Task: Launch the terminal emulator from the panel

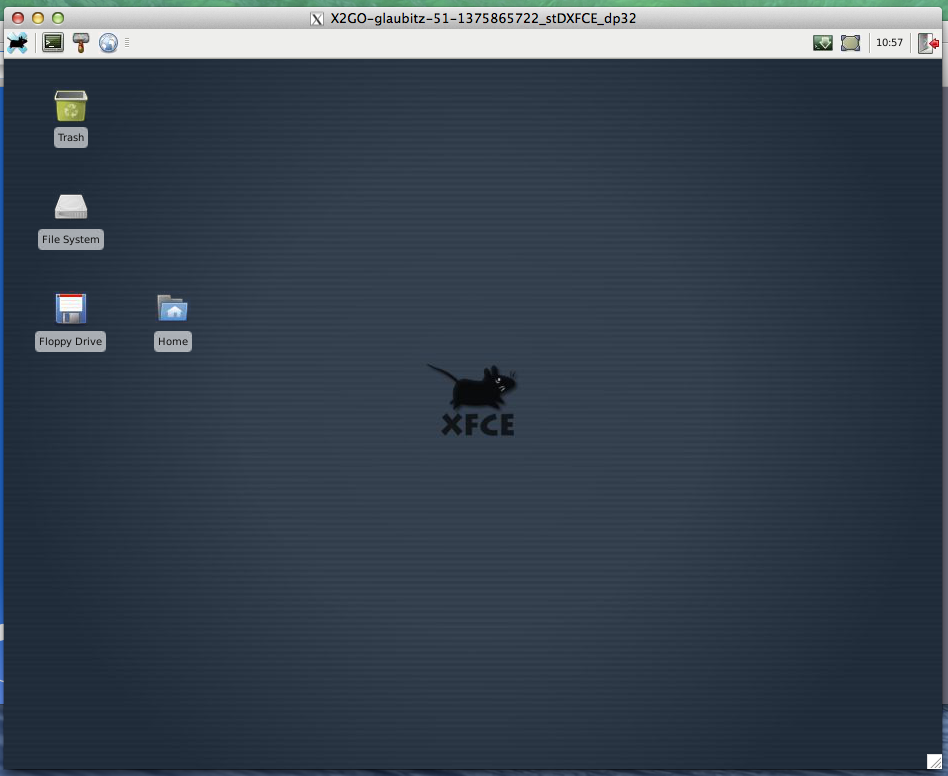Action: [x=53, y=43]
